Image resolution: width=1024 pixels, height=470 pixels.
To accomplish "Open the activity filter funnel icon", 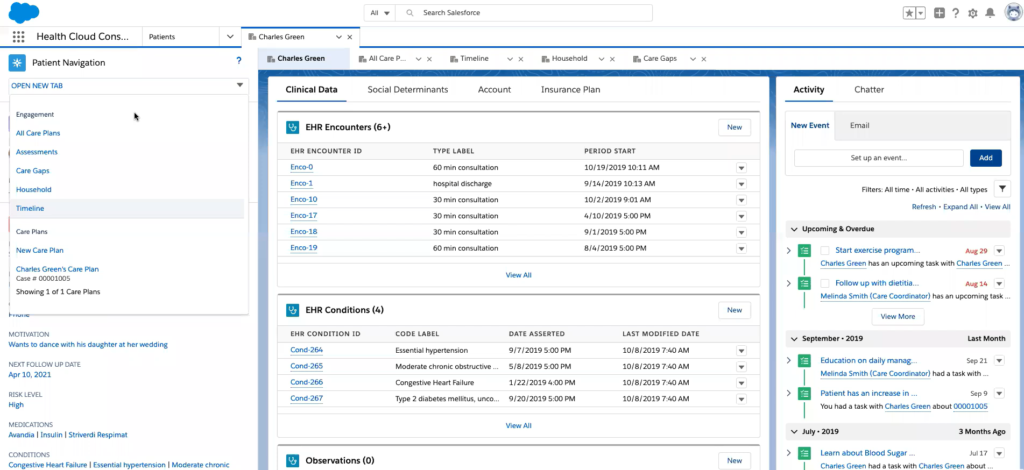I will coord(1002,189).
